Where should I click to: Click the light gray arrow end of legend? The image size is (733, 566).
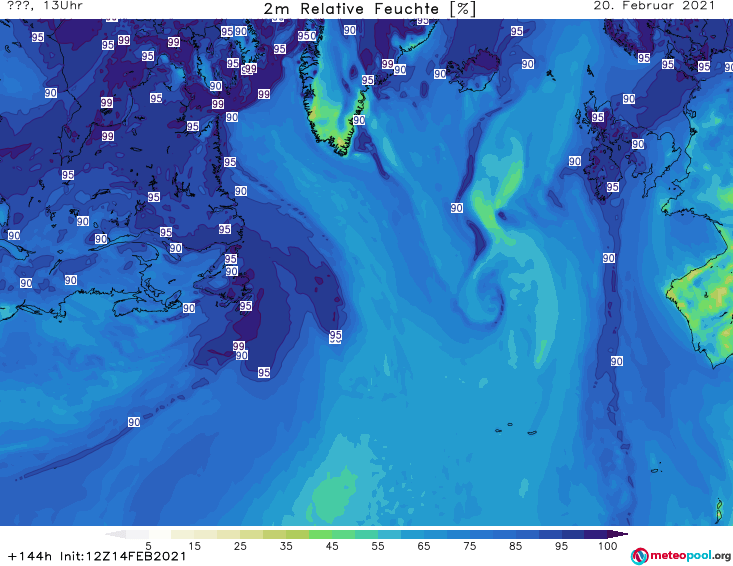(x=115, y=534)
